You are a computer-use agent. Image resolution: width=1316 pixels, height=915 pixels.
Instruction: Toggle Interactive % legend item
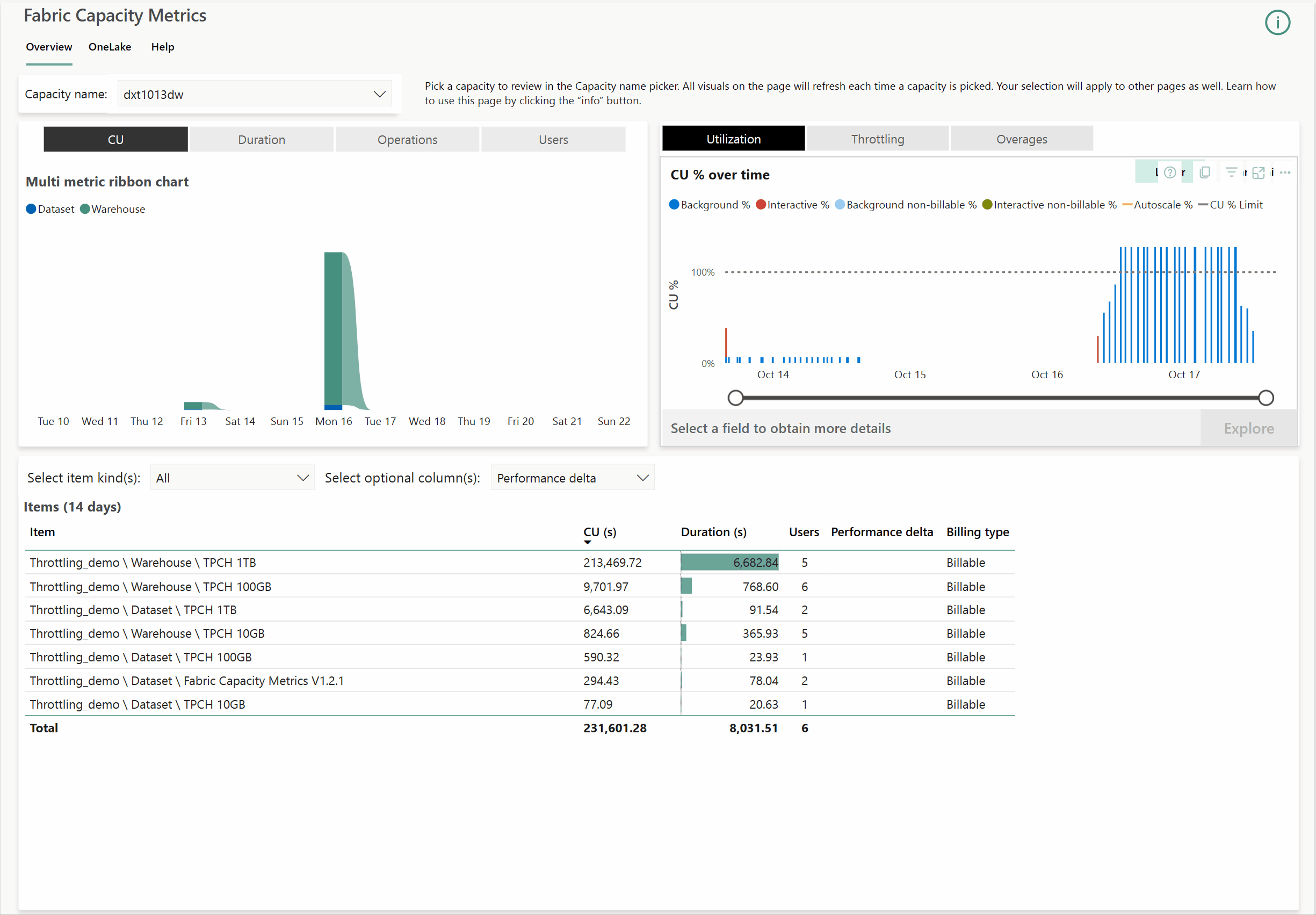point(792,205)
